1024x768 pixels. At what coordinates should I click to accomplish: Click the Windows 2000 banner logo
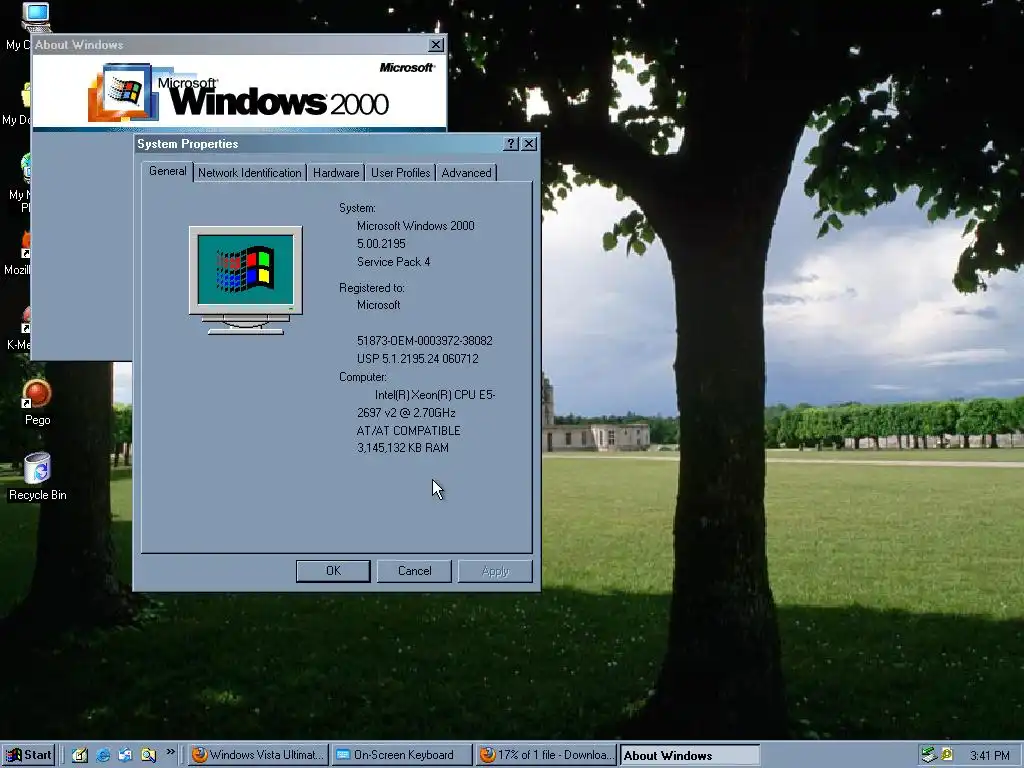click(238, 93)
